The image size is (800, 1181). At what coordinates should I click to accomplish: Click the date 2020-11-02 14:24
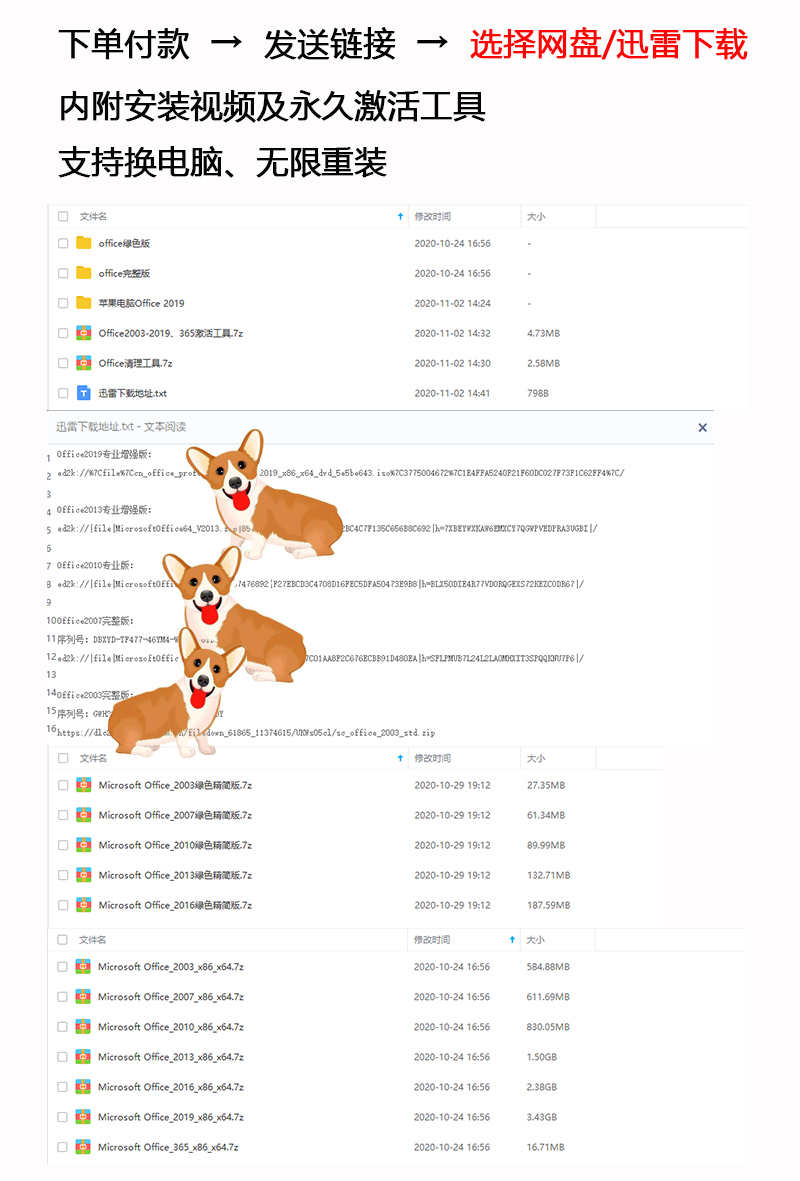(453, 303)
